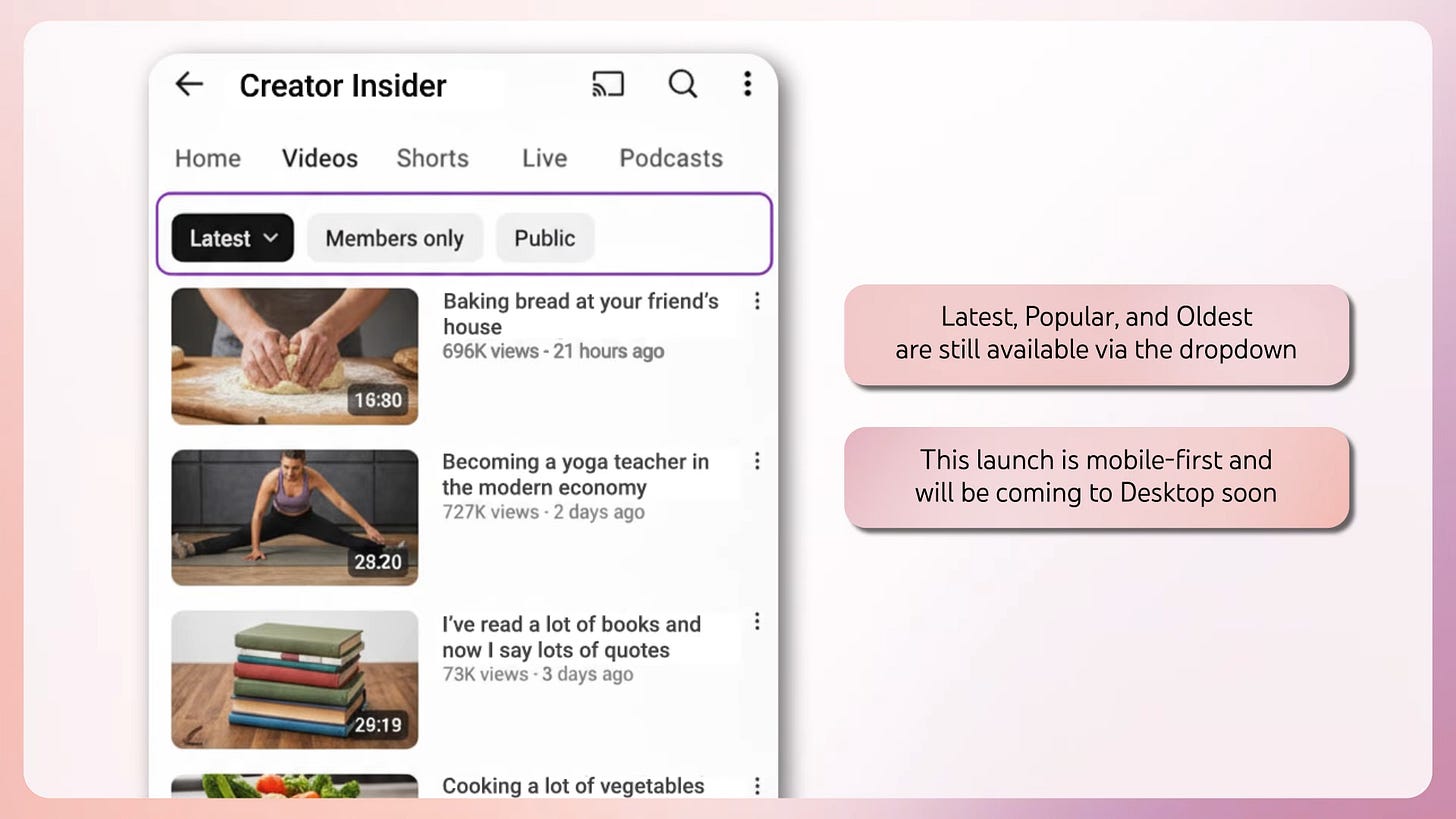Open options for Baking bread video
1456x819 pixels.
coord(757,301)
